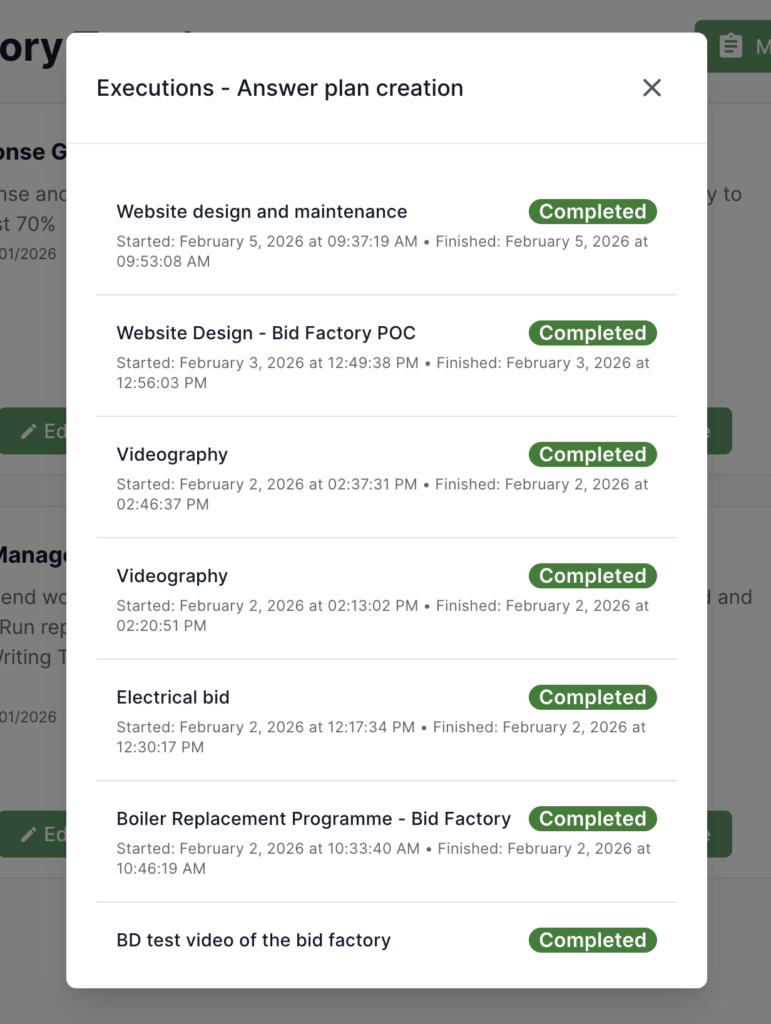This screenshot has height=1024, width=771.
Task: Select the Videography execution started at 02:37:31 PM
Action: click(x=172, y=455)
